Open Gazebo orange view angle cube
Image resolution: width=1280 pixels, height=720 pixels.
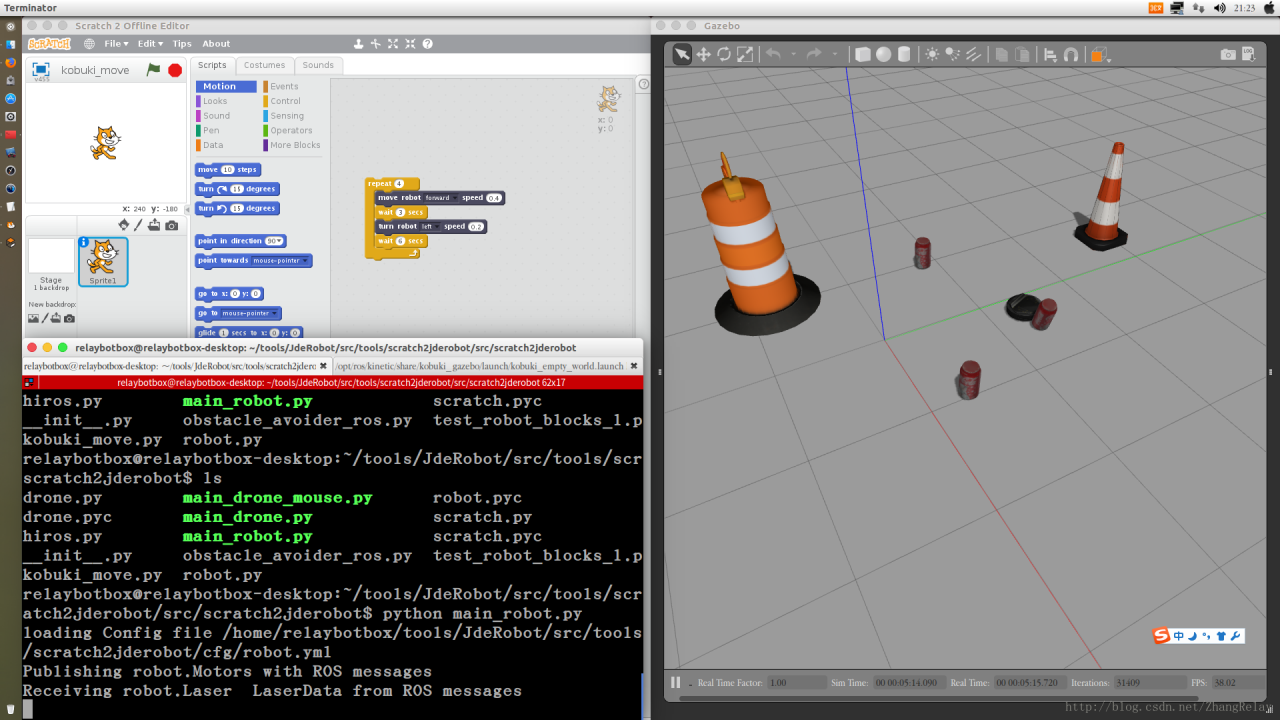click(x=1099, y=55)
